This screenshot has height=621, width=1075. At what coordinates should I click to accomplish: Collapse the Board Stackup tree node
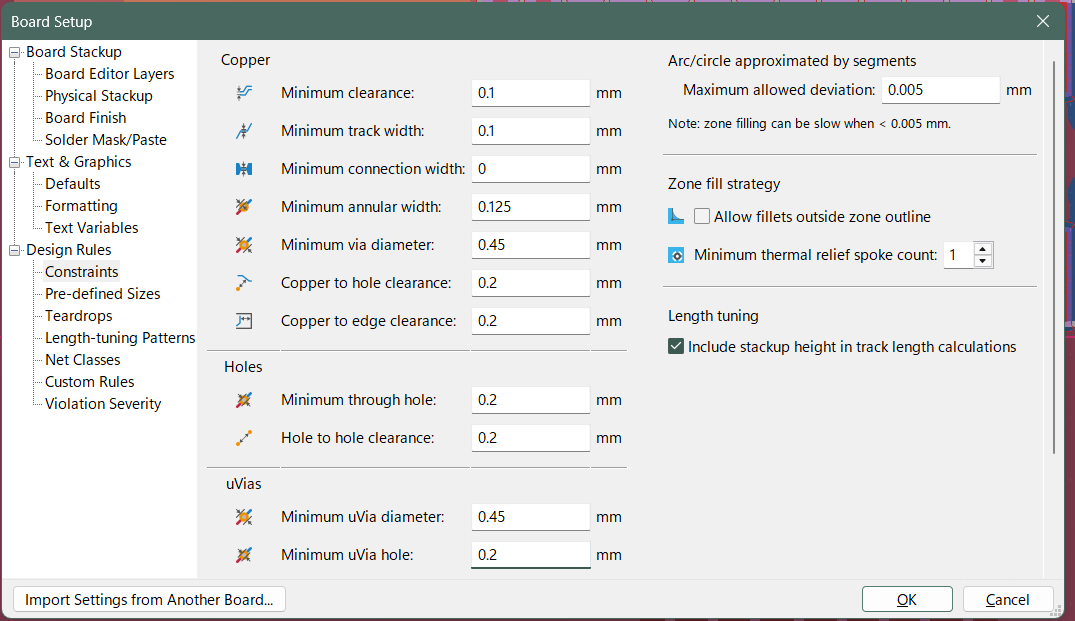click(14, 52)
